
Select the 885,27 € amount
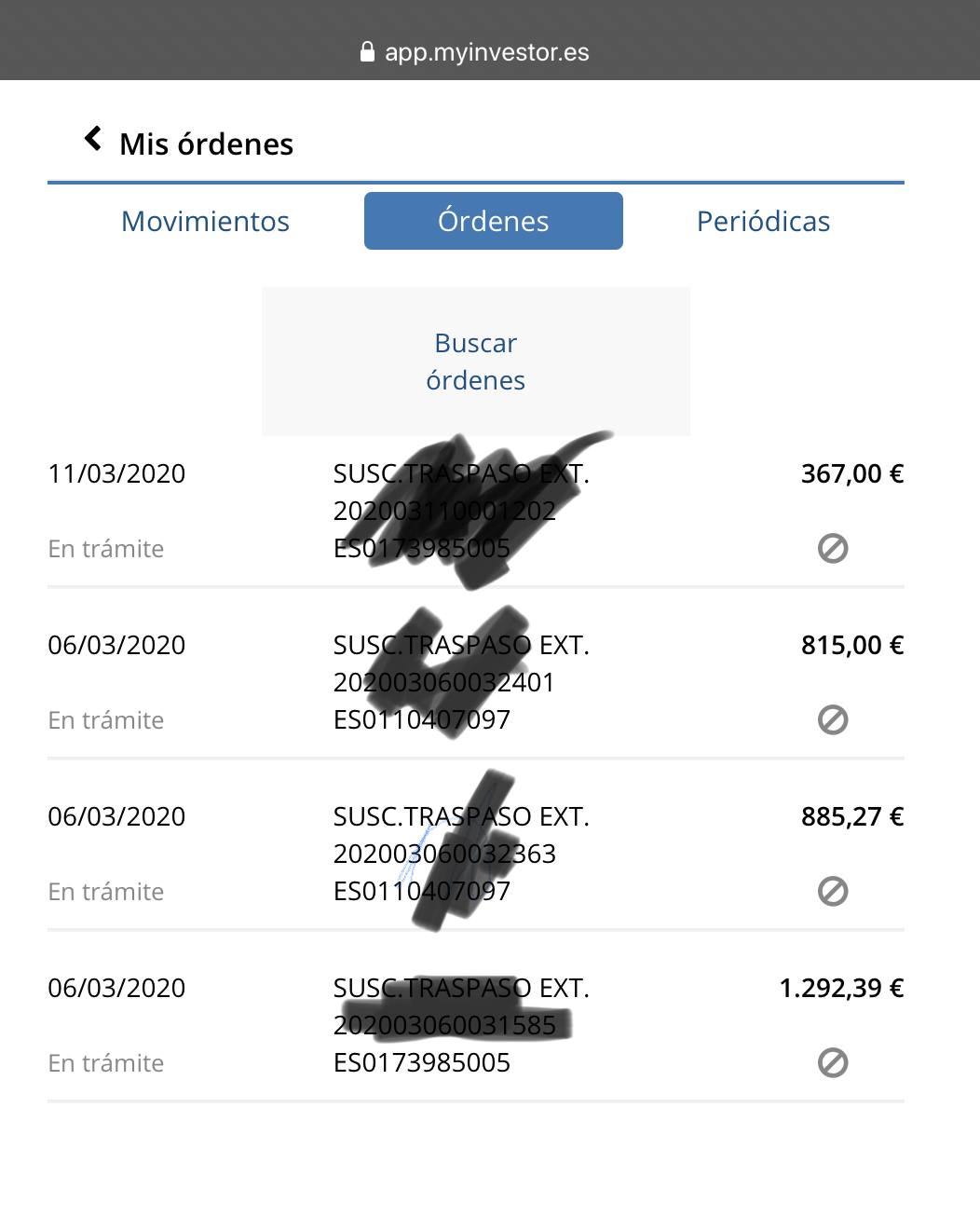[852, 816]
